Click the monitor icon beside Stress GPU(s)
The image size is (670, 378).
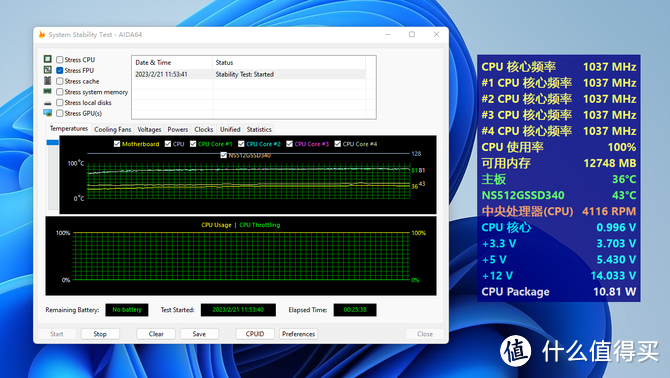[47, 113]
